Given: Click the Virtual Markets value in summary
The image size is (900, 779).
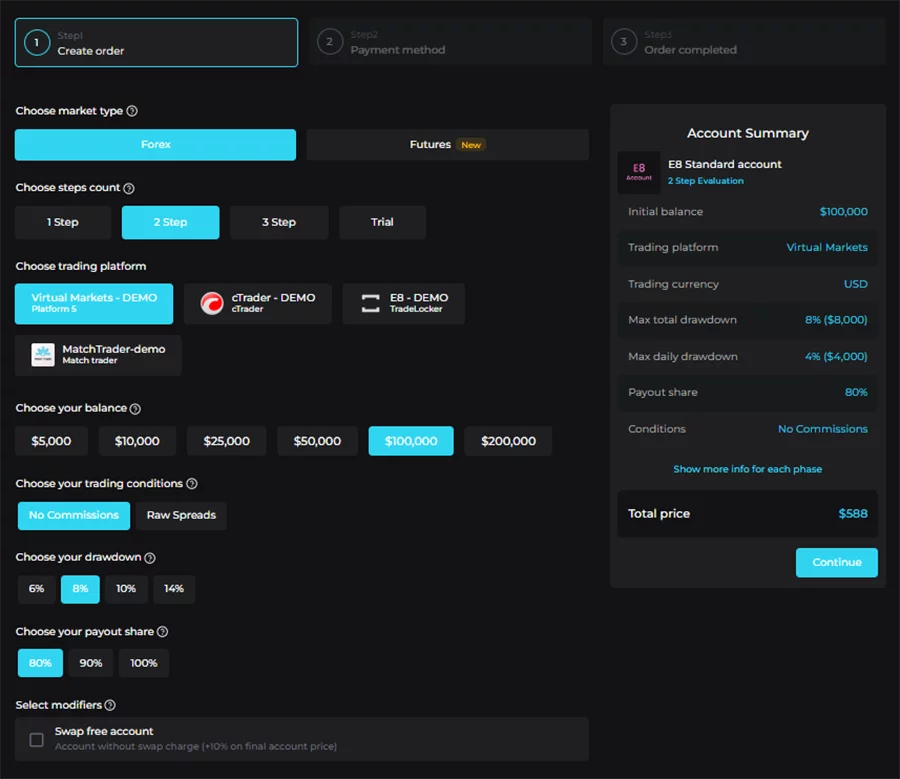Looking at the screenshot, I should point(827,247).
